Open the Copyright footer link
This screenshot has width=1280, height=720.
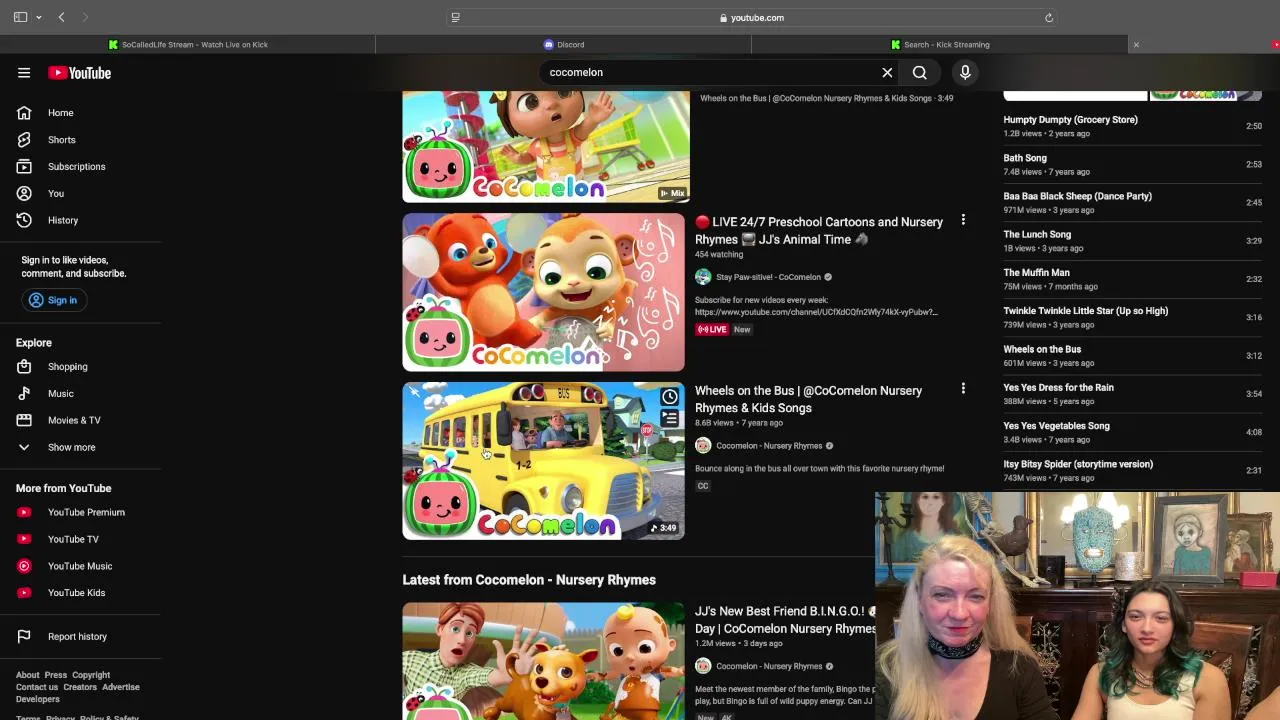[x=91, y=675]
